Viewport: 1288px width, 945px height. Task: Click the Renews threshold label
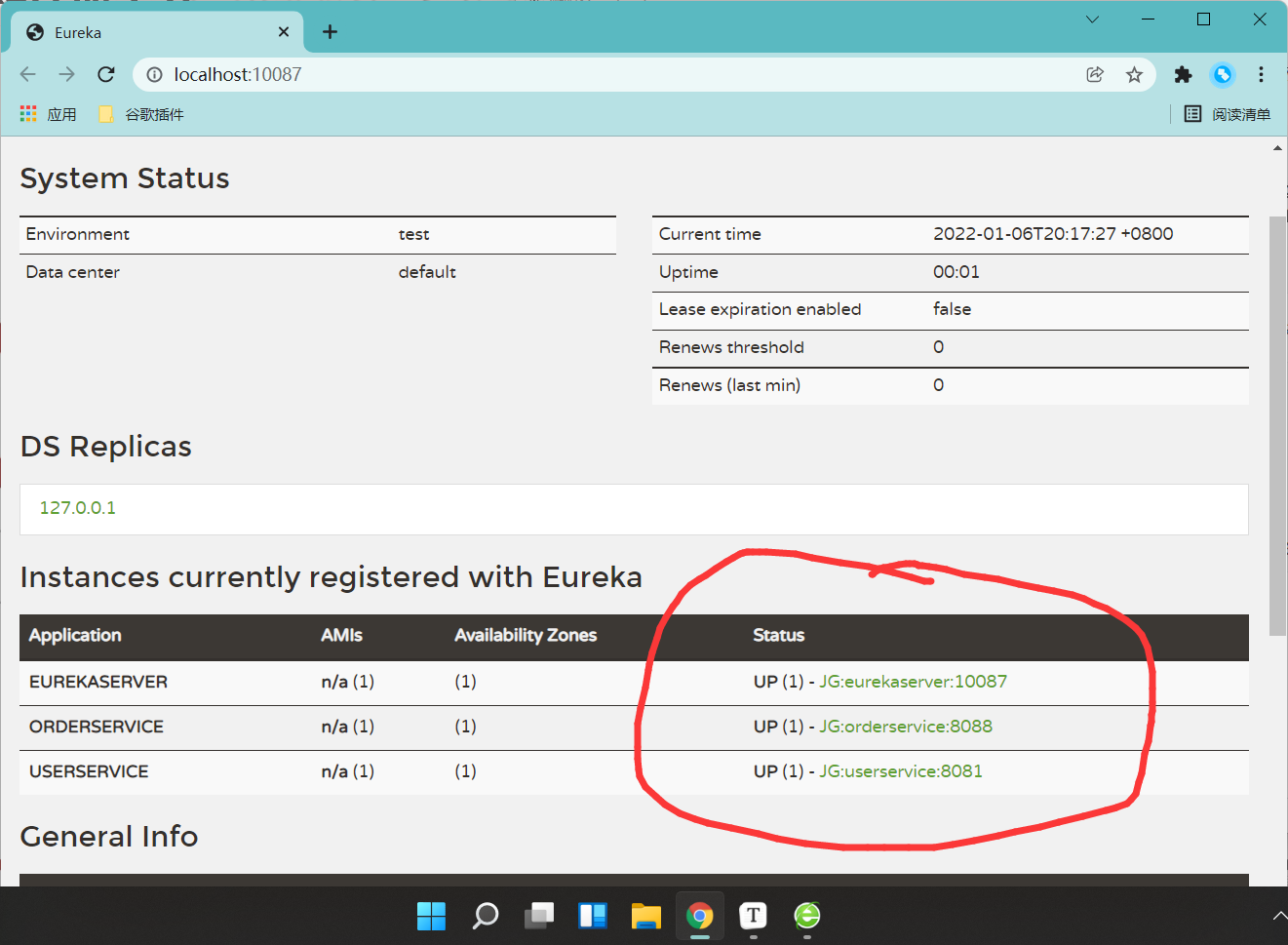click(x=731, y=347)
